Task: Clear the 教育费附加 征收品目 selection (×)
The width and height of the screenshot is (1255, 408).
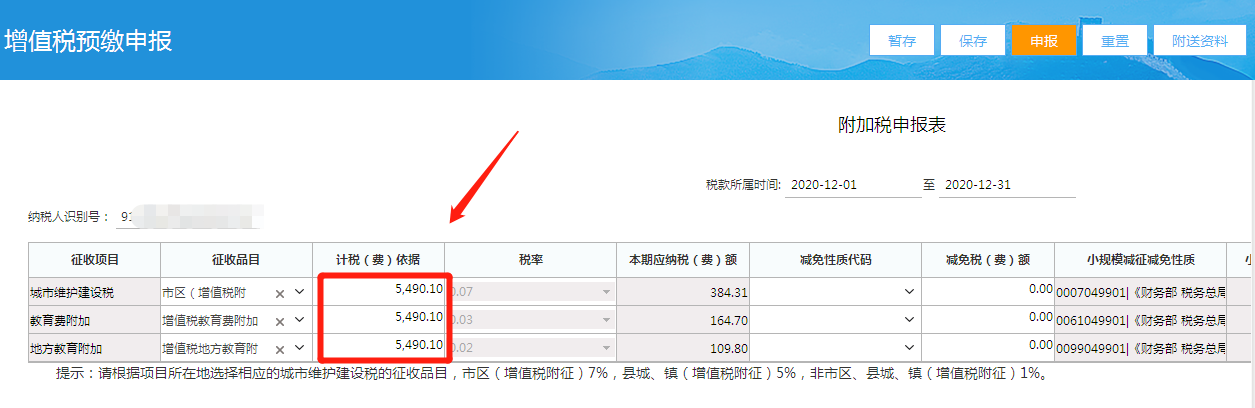Action: tap(281, 321)
